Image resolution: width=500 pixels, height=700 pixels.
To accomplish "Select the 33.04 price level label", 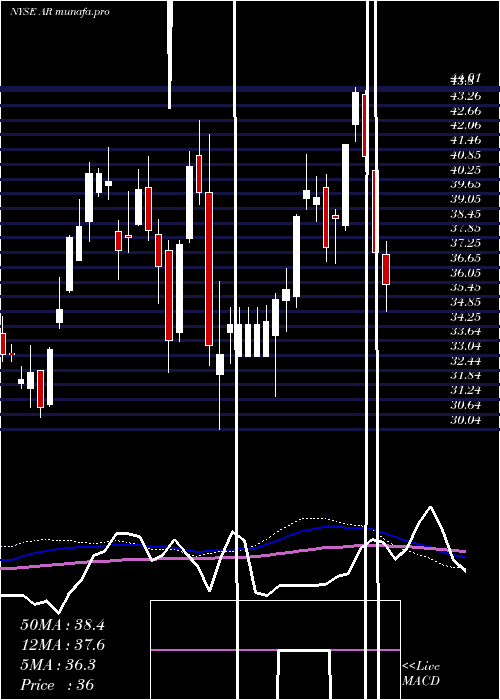I will pyautogui.click(x=466, y=346).
